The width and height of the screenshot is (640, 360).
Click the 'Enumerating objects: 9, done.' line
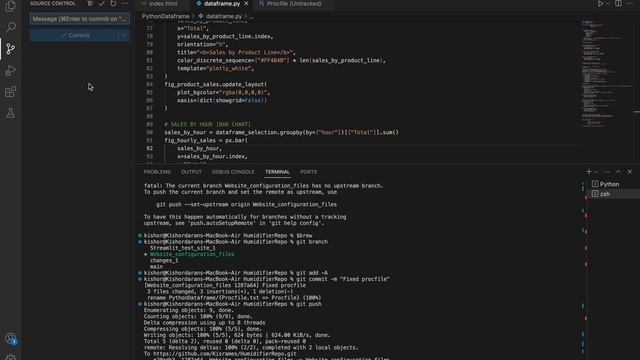189,310
